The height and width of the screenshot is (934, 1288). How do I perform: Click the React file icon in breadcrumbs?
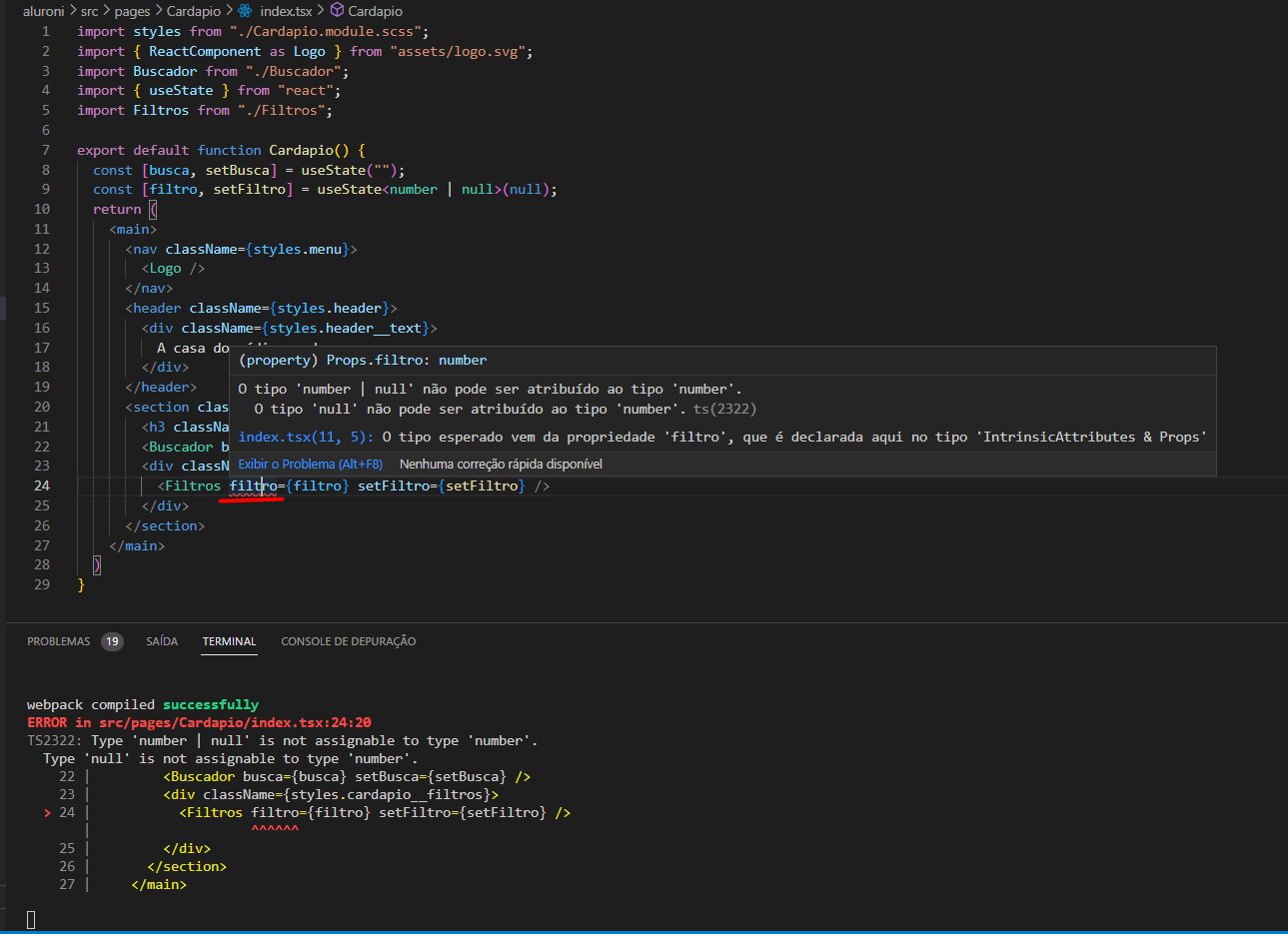[x=245, y=11]
